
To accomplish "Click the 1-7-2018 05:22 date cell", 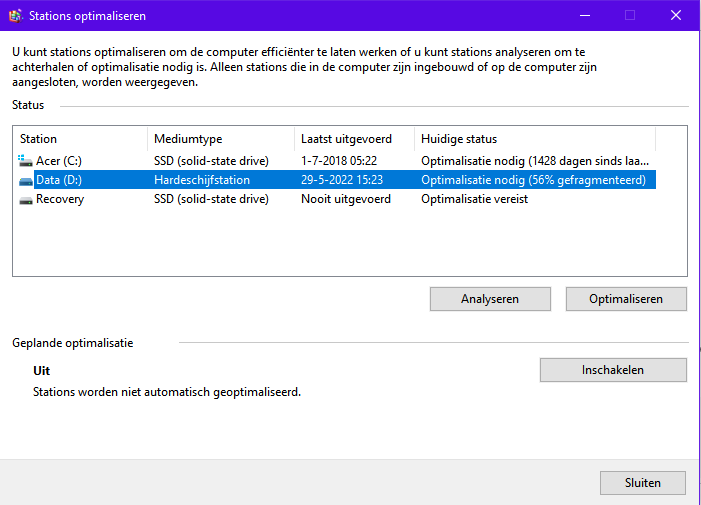I will (339, 160).
